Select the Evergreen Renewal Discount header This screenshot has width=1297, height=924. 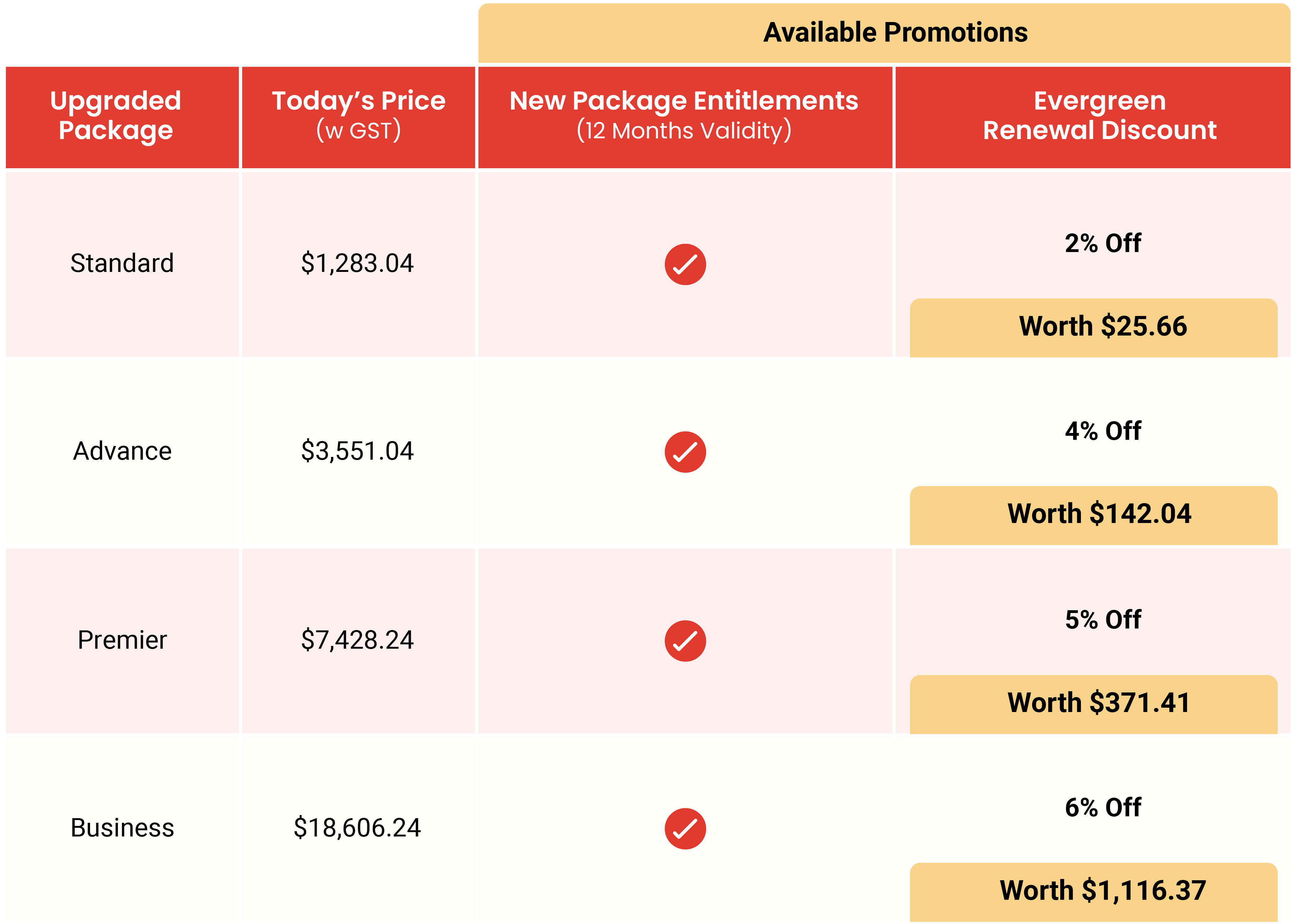[1093, 117]
